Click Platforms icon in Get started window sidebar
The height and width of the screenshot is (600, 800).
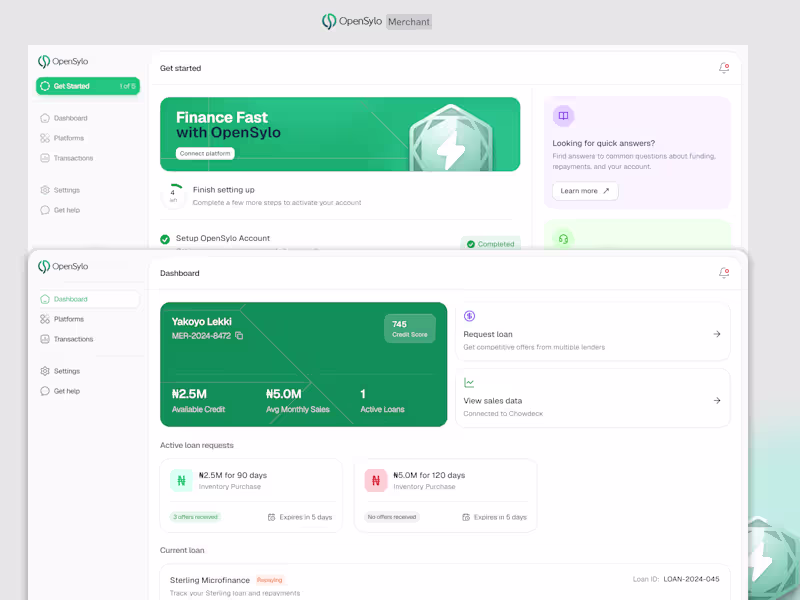pyautogui.click(x=45, y=138)
